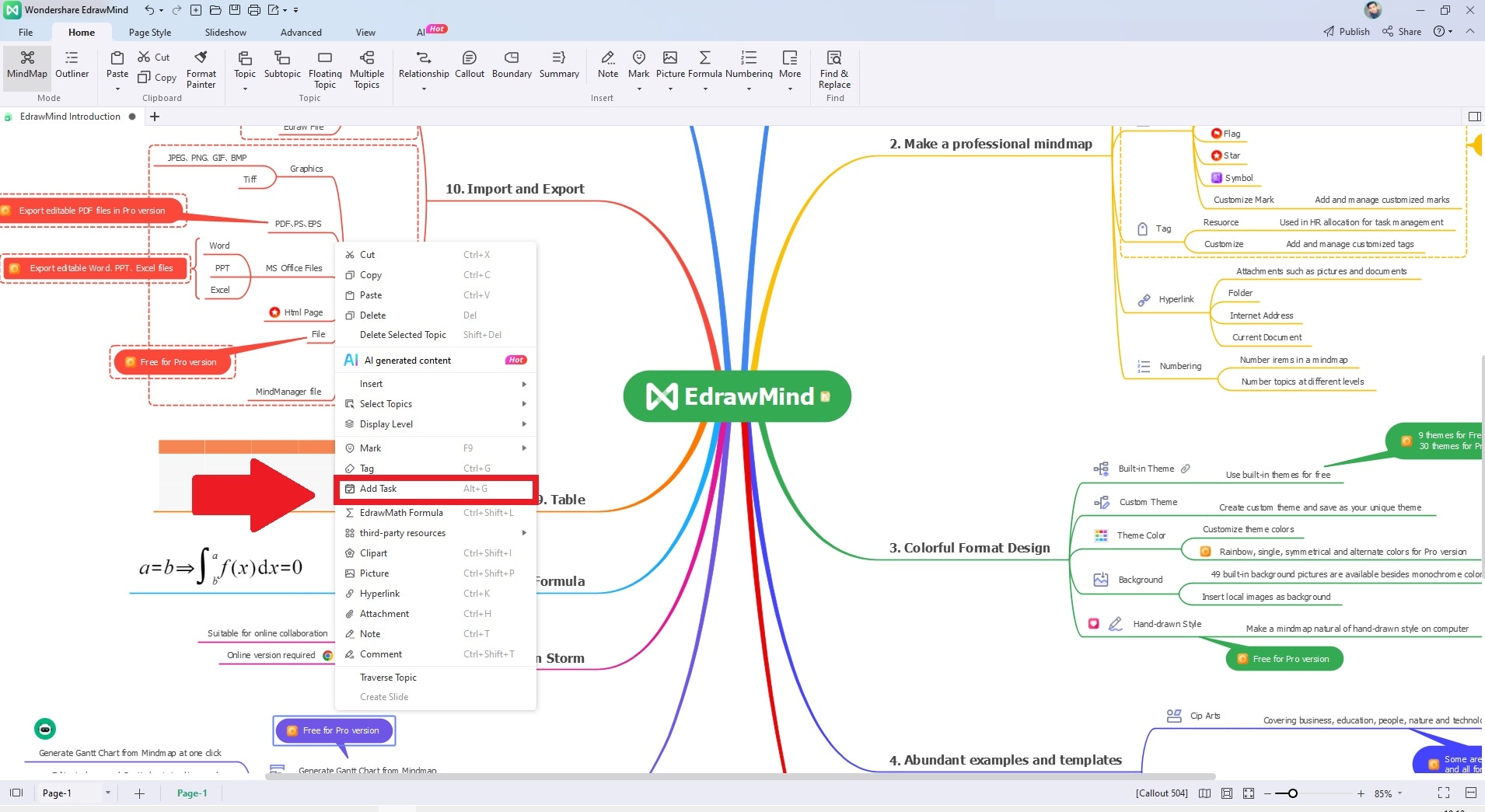Click the zoom slider handle
1485x812 pixels.
(1292, 793)
